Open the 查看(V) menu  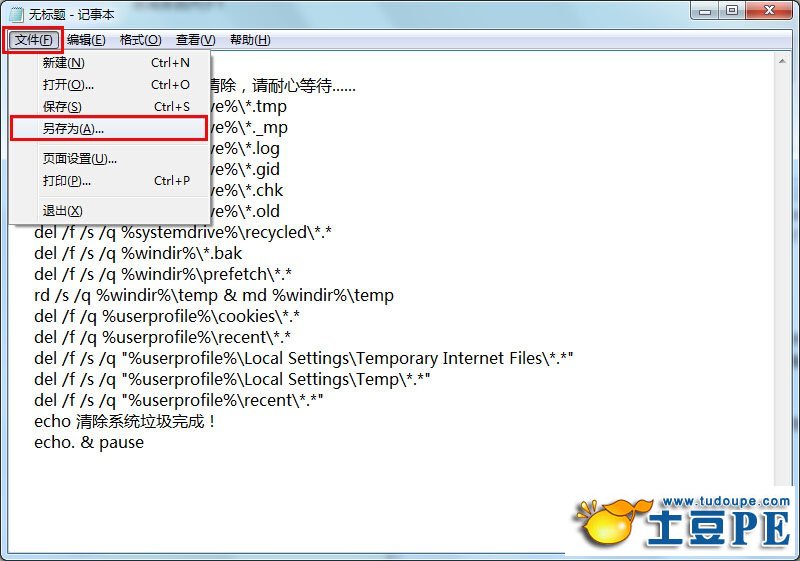click(x=195, y=40)
